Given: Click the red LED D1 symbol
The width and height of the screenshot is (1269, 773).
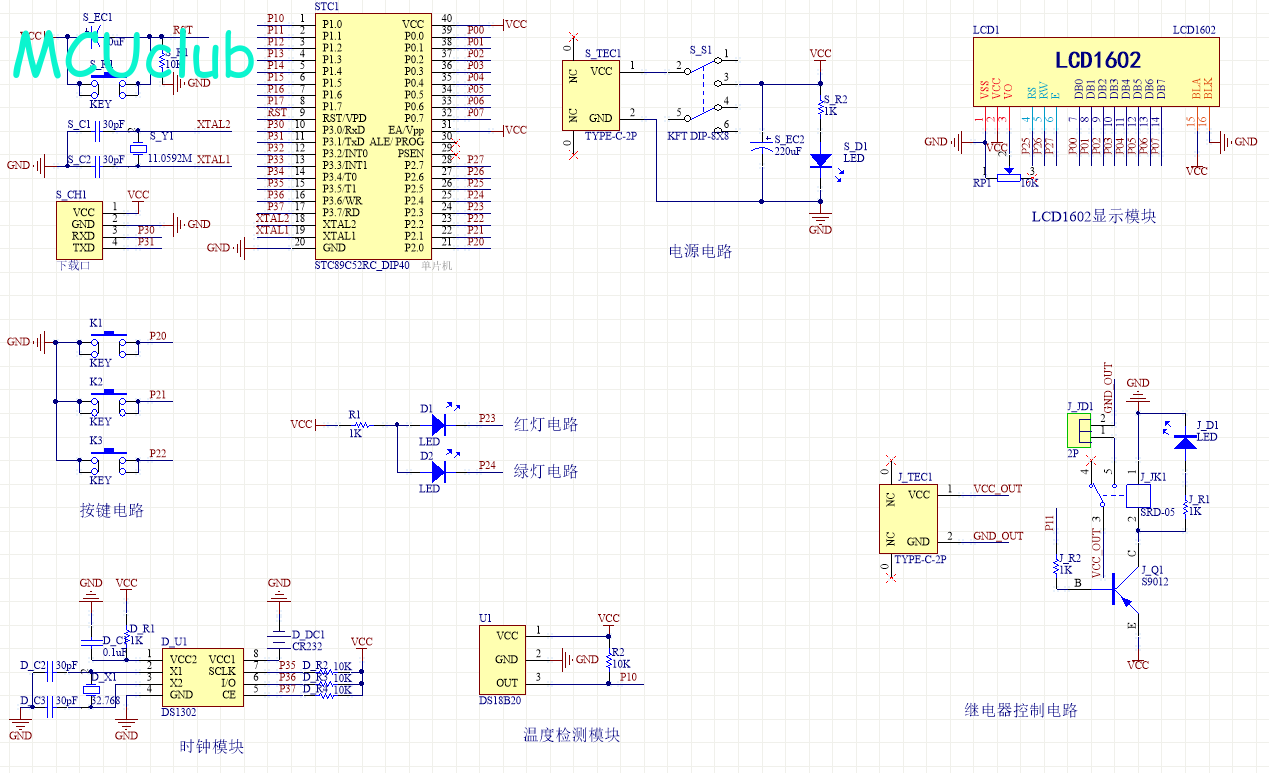Looking at the screenshot, I should pyautogui.click(x=436, y=425).
